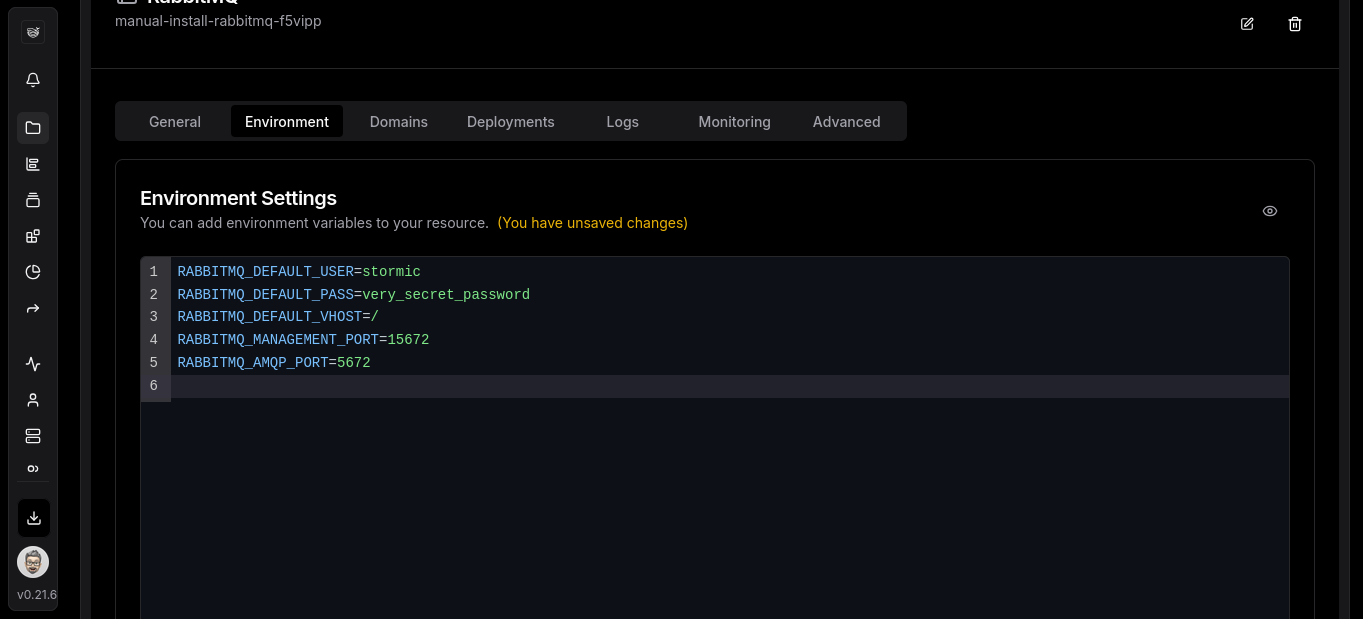Click line number 5 in editor gutter
Viewport: 1363px width, 619px height.
[x=154, y=363]
